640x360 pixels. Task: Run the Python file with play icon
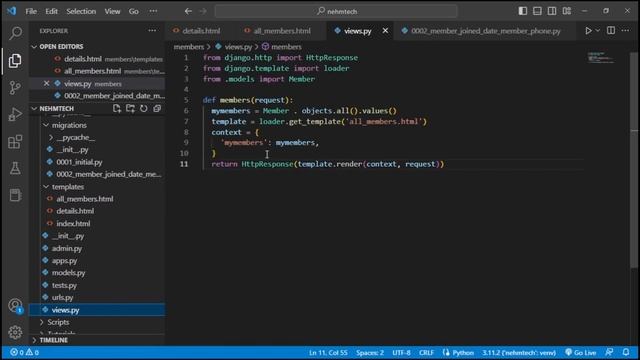coord(588,31)
